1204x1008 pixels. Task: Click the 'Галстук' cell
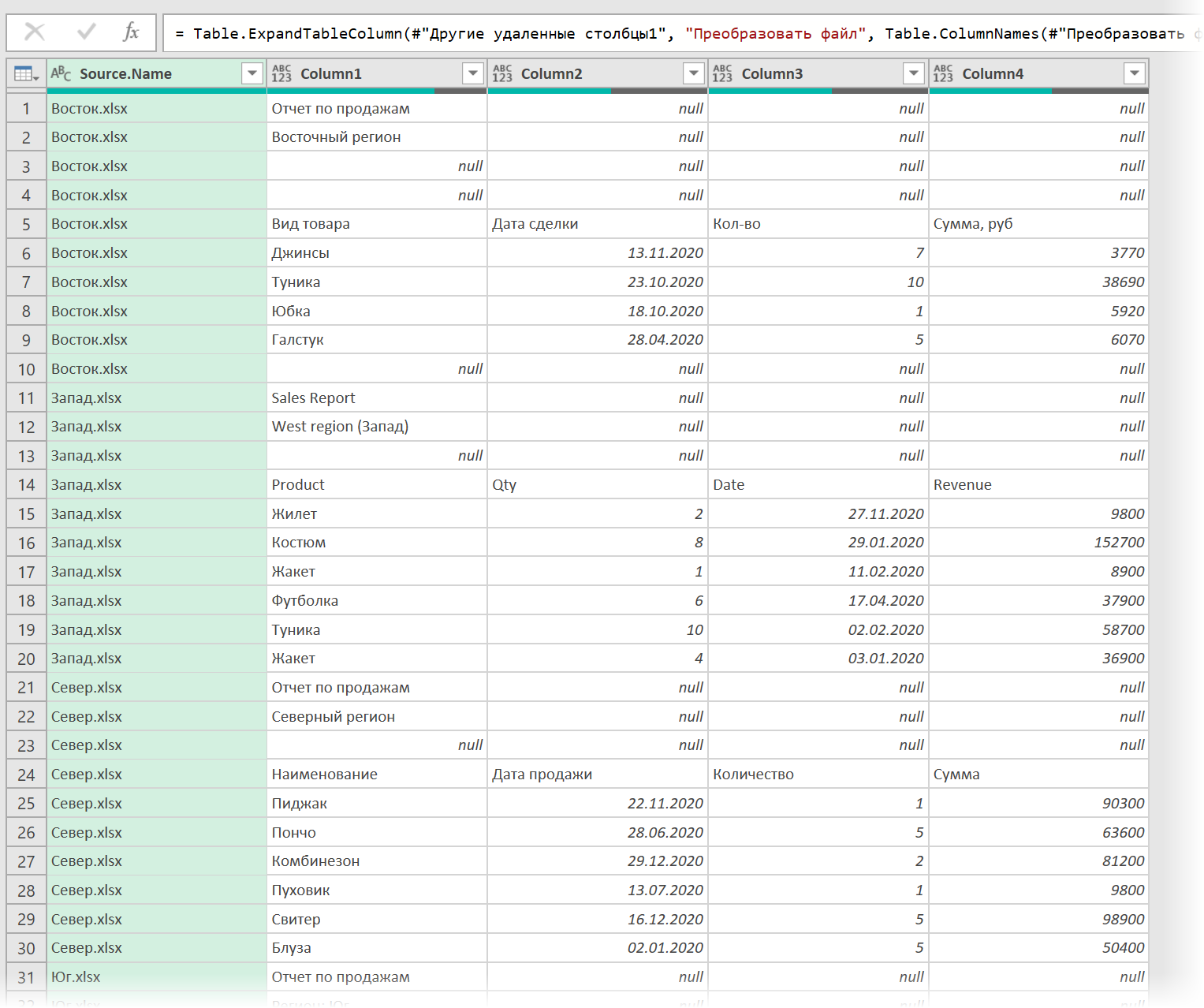click(377, 340)
